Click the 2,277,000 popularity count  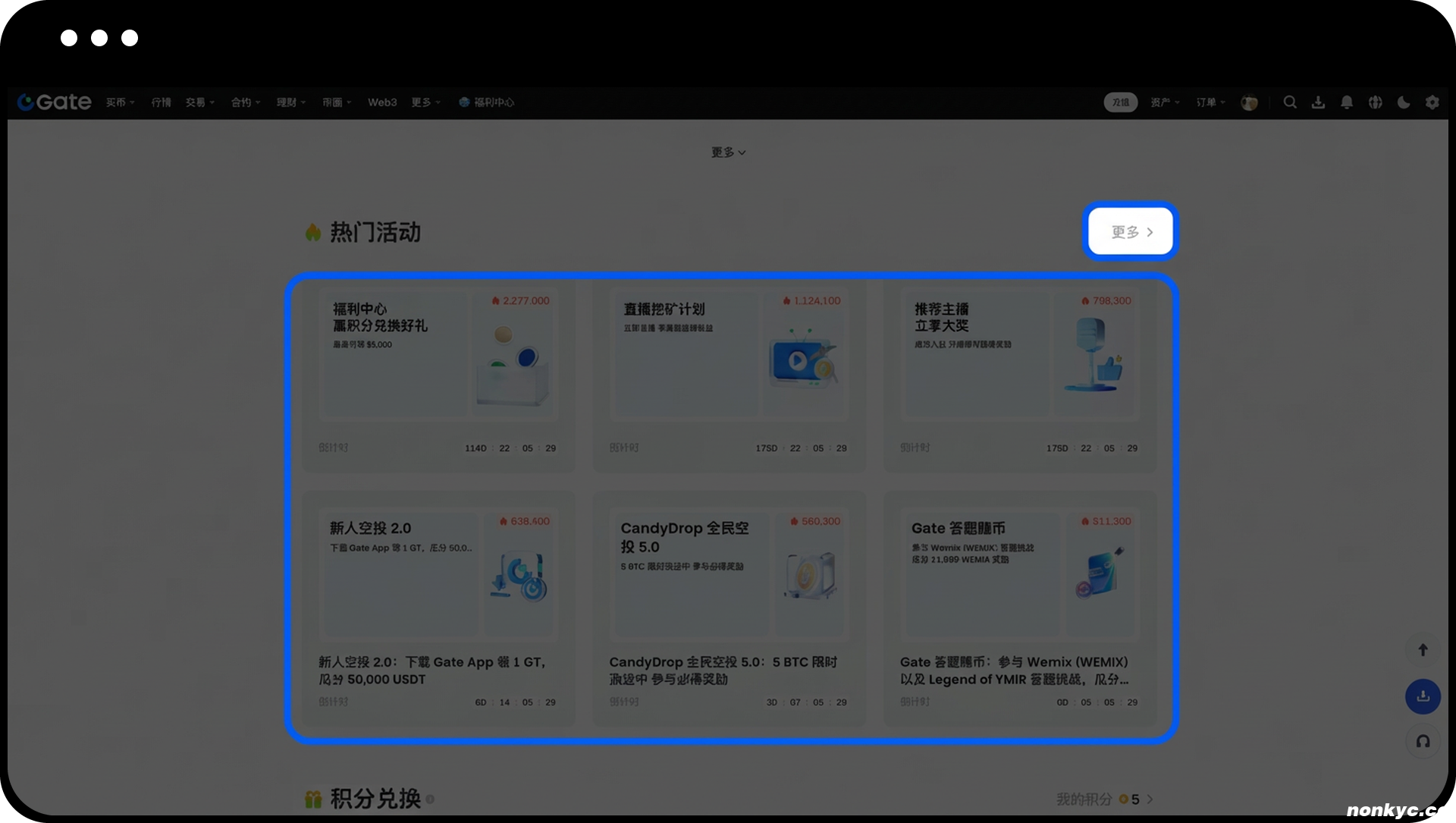coord(521,301)
